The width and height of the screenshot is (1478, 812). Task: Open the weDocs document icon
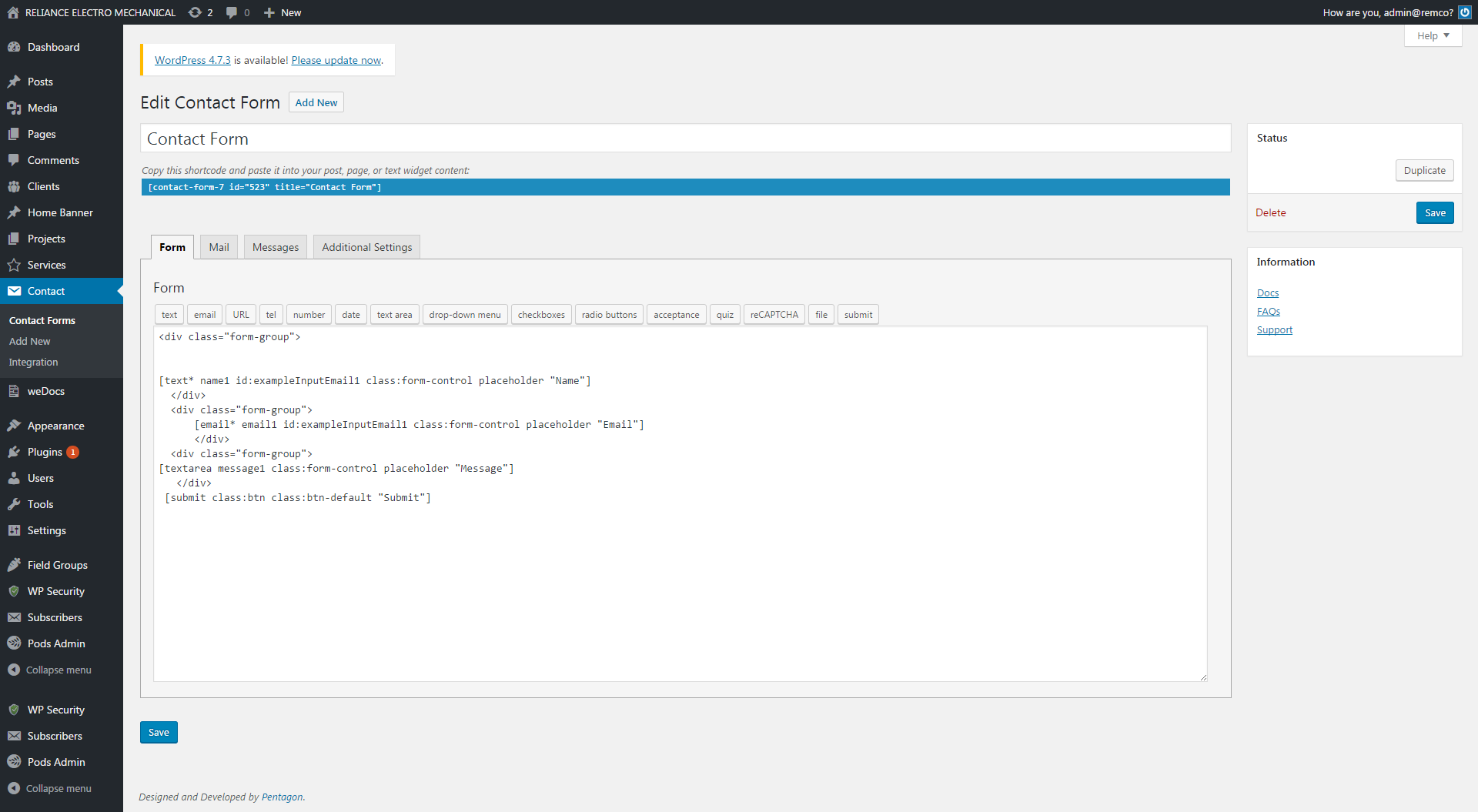click(x=14, y=391)
